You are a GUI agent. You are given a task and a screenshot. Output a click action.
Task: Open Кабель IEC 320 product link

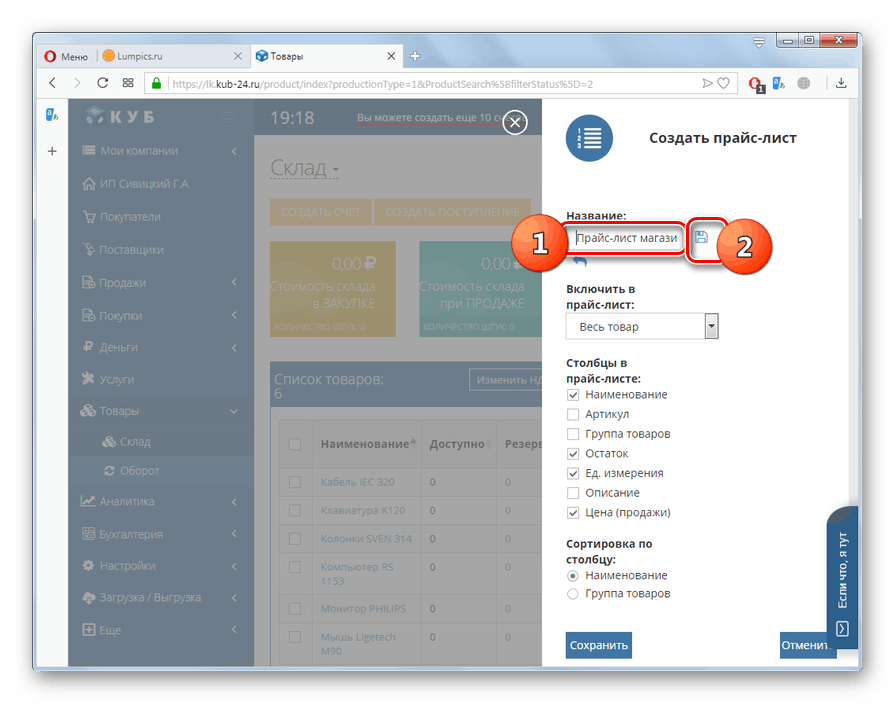click(357, 482)
